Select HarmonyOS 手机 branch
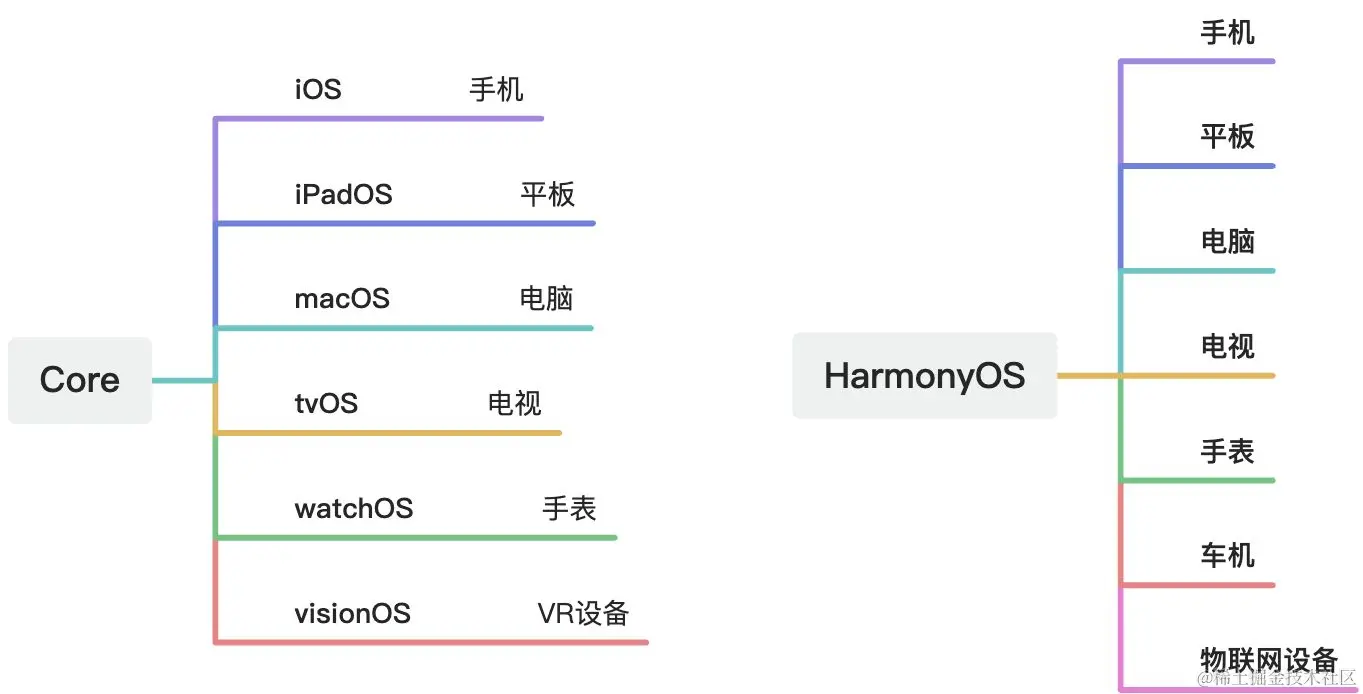1363x694 pixels. [x=1227, y=33]
